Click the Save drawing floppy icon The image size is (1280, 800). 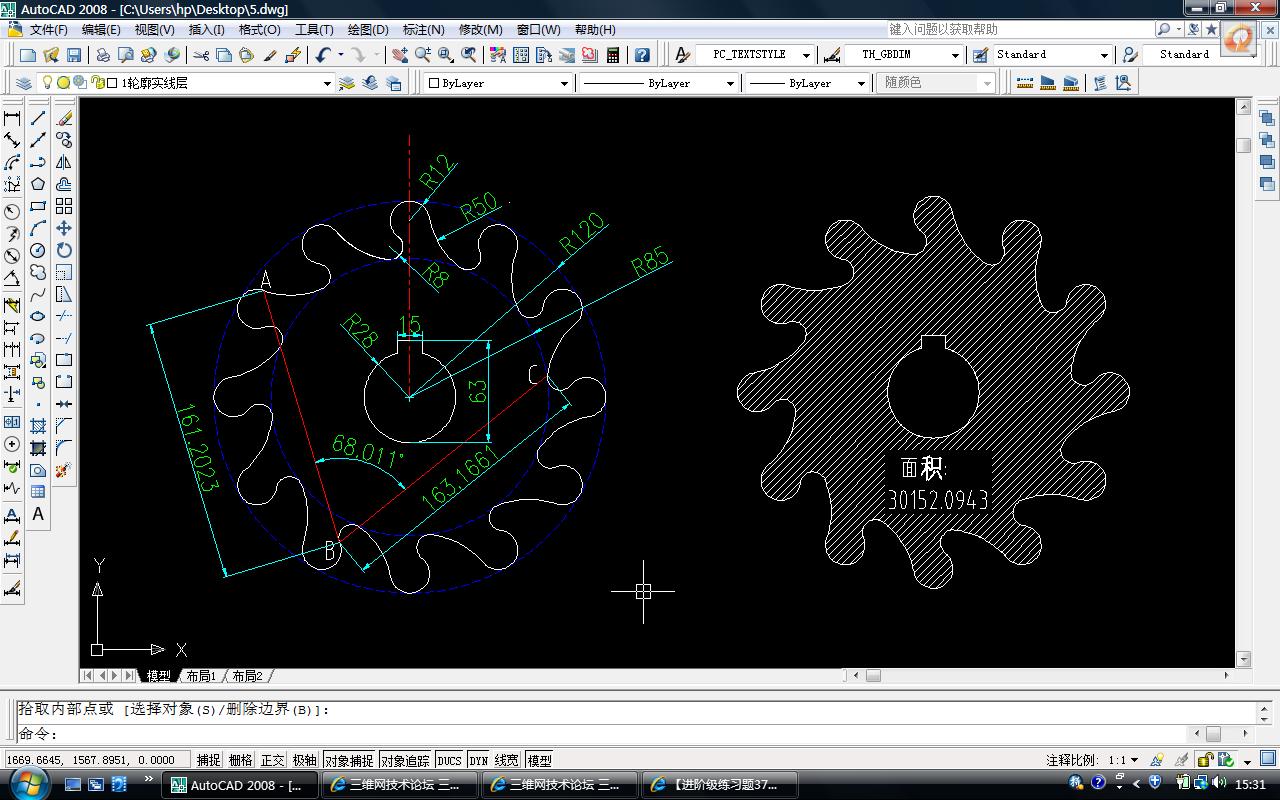(73, 55)
